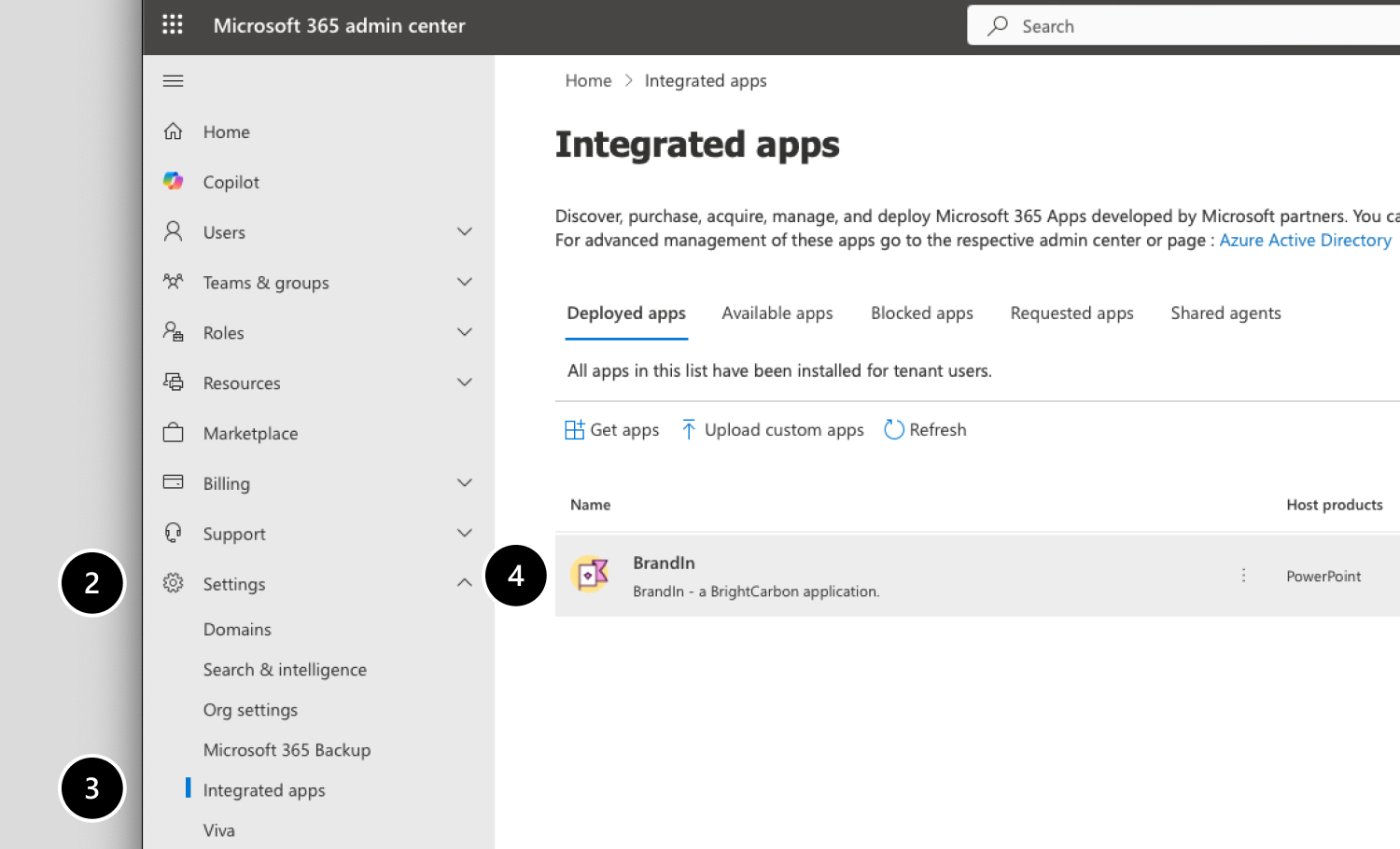Focus the top Search field
The image size is (1400, 849).
1183,26
